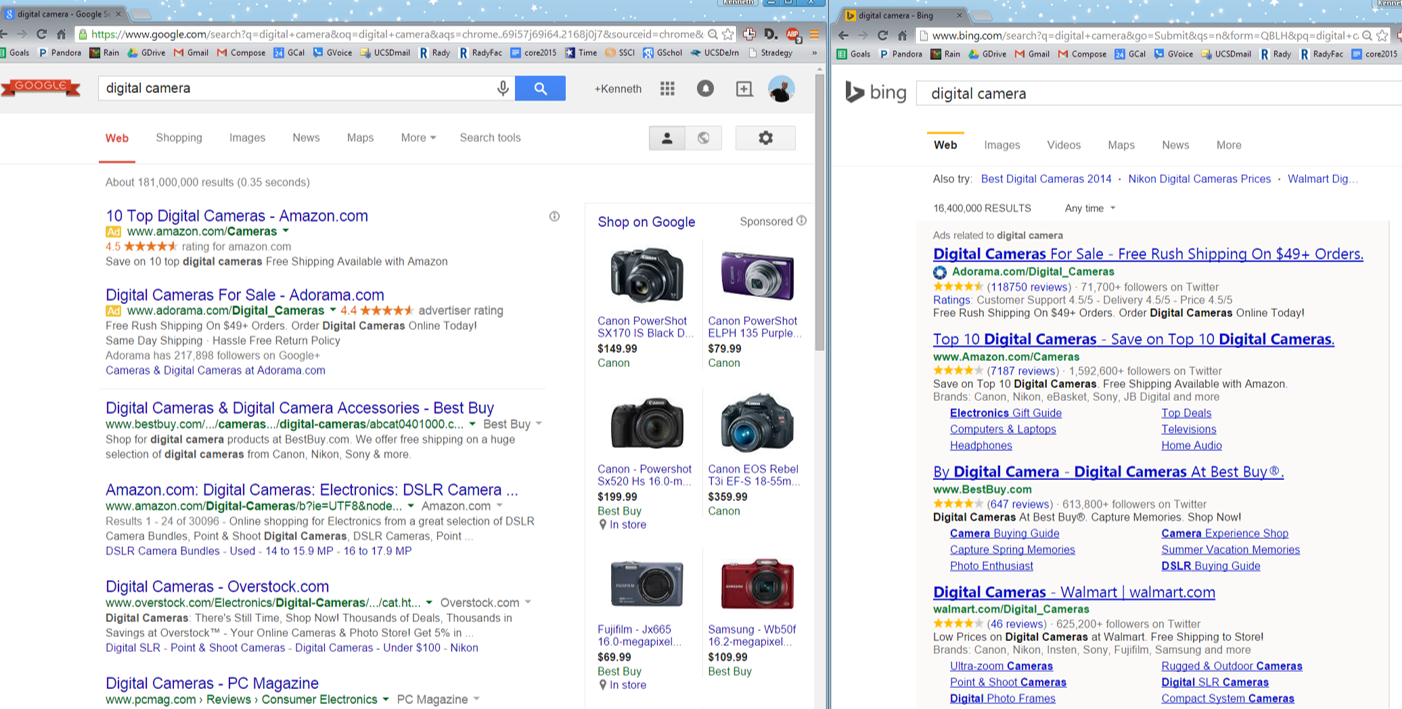1402x709 pixels.
Task: Open the Google apps grid icon
Action: (667, 89)
